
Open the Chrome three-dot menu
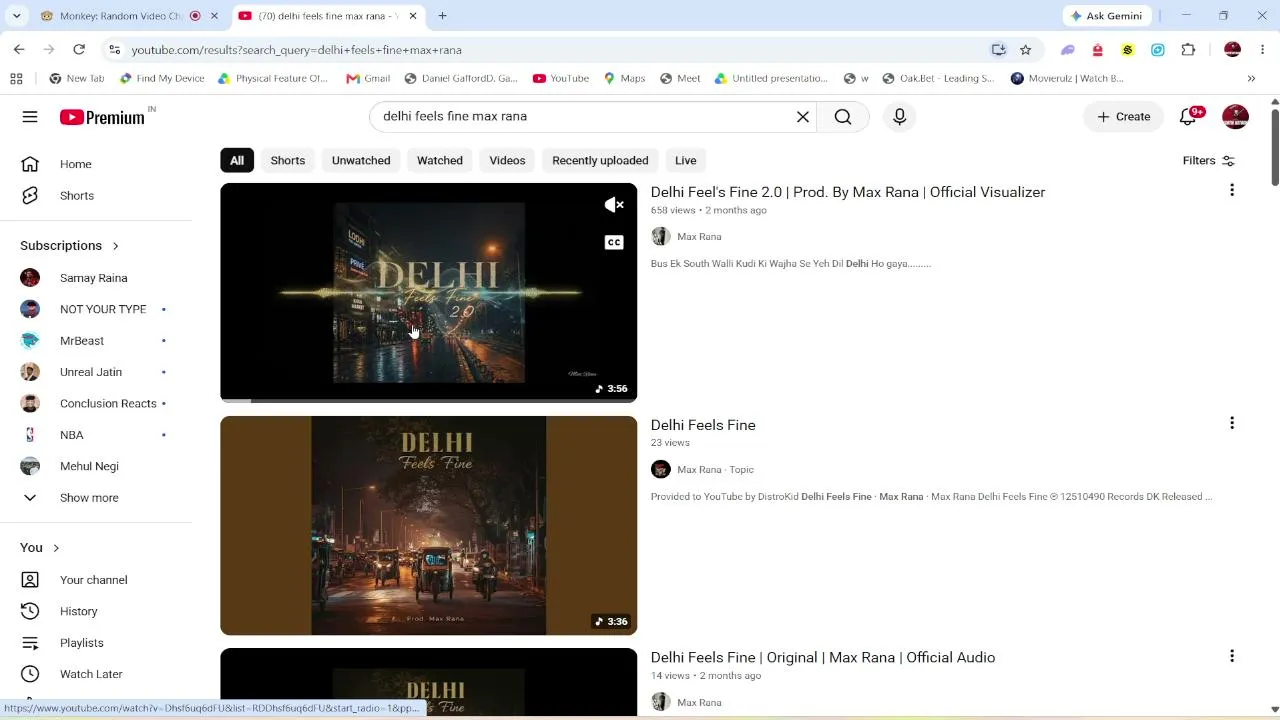1262,50
